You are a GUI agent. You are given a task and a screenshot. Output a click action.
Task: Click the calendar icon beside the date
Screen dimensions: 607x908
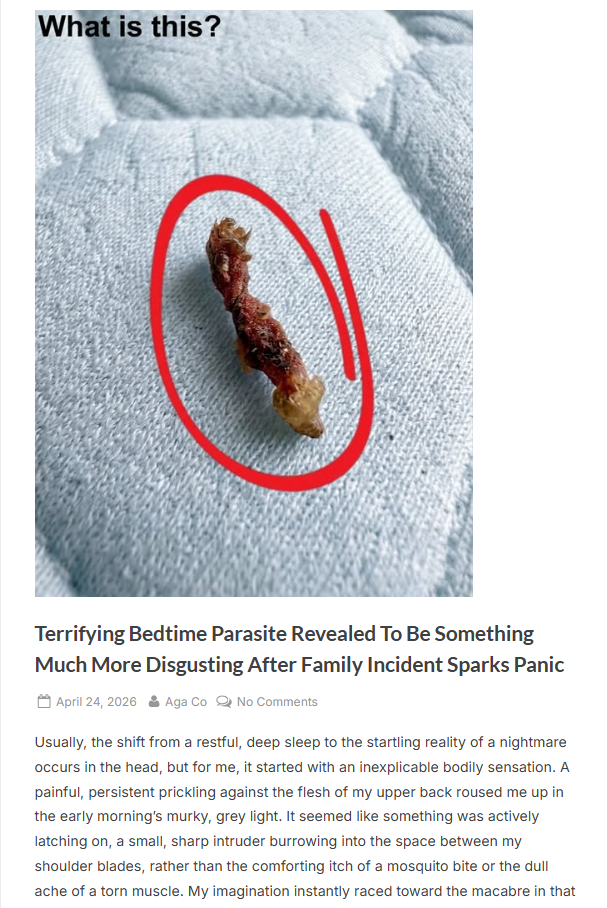tap(44, 701)
